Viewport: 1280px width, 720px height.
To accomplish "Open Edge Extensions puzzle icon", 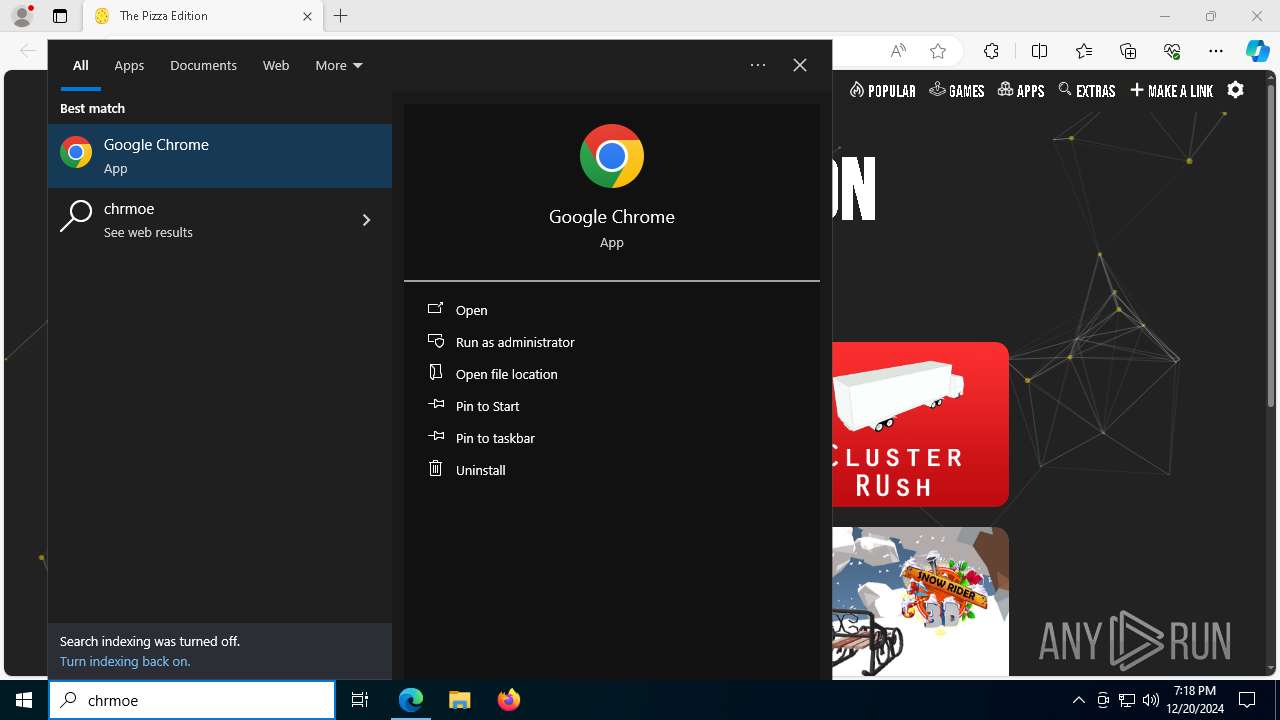I will pyautogui.click(x=991, y=51).
